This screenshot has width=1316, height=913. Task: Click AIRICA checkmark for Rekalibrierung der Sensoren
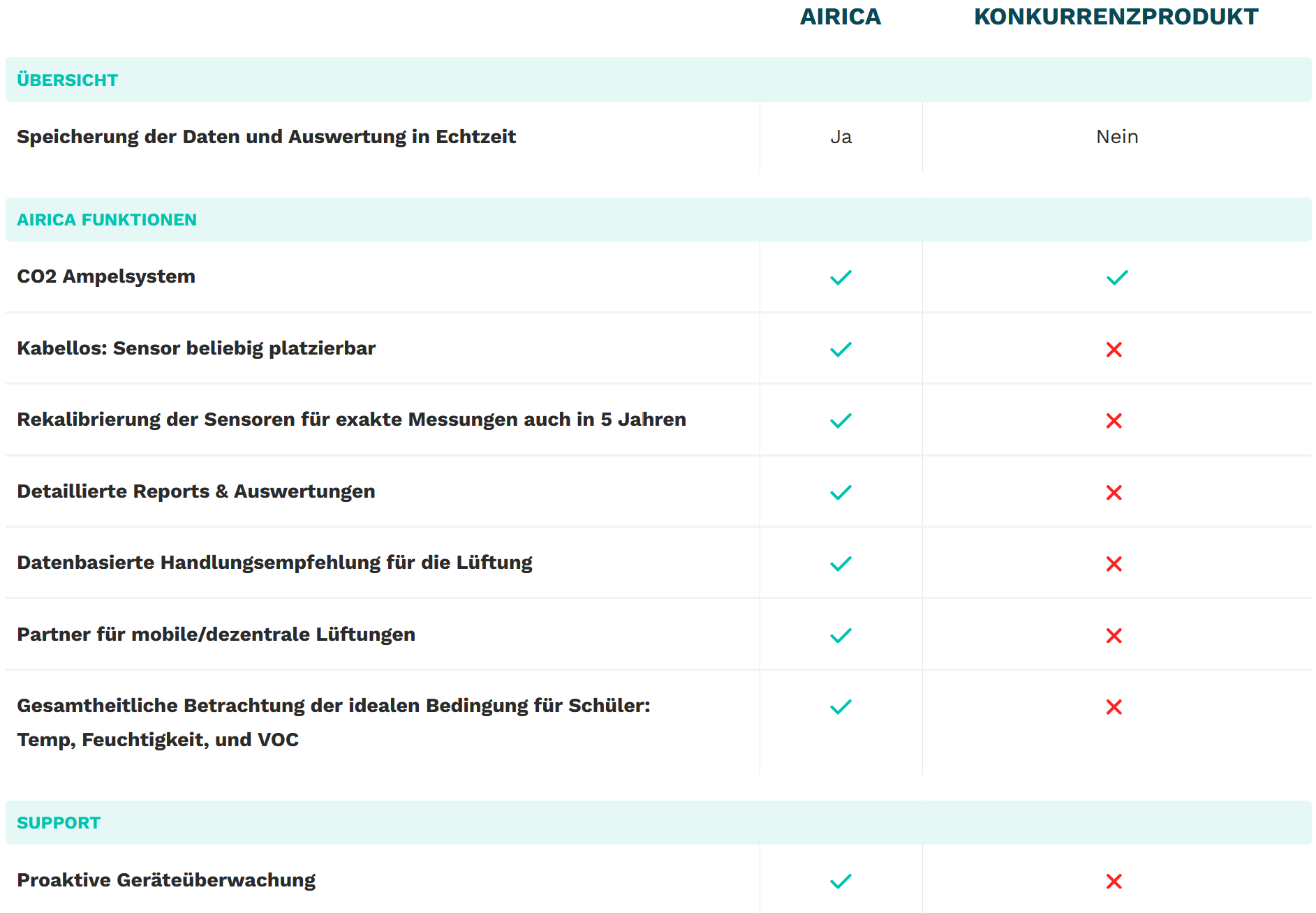(x=841, y=421)
